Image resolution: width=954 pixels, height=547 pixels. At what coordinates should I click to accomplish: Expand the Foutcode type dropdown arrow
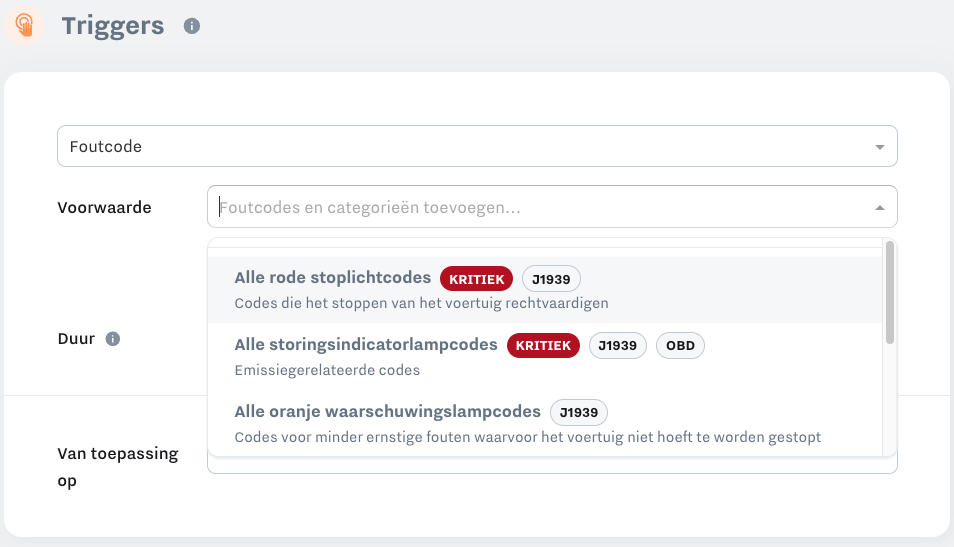coord(879,147)
